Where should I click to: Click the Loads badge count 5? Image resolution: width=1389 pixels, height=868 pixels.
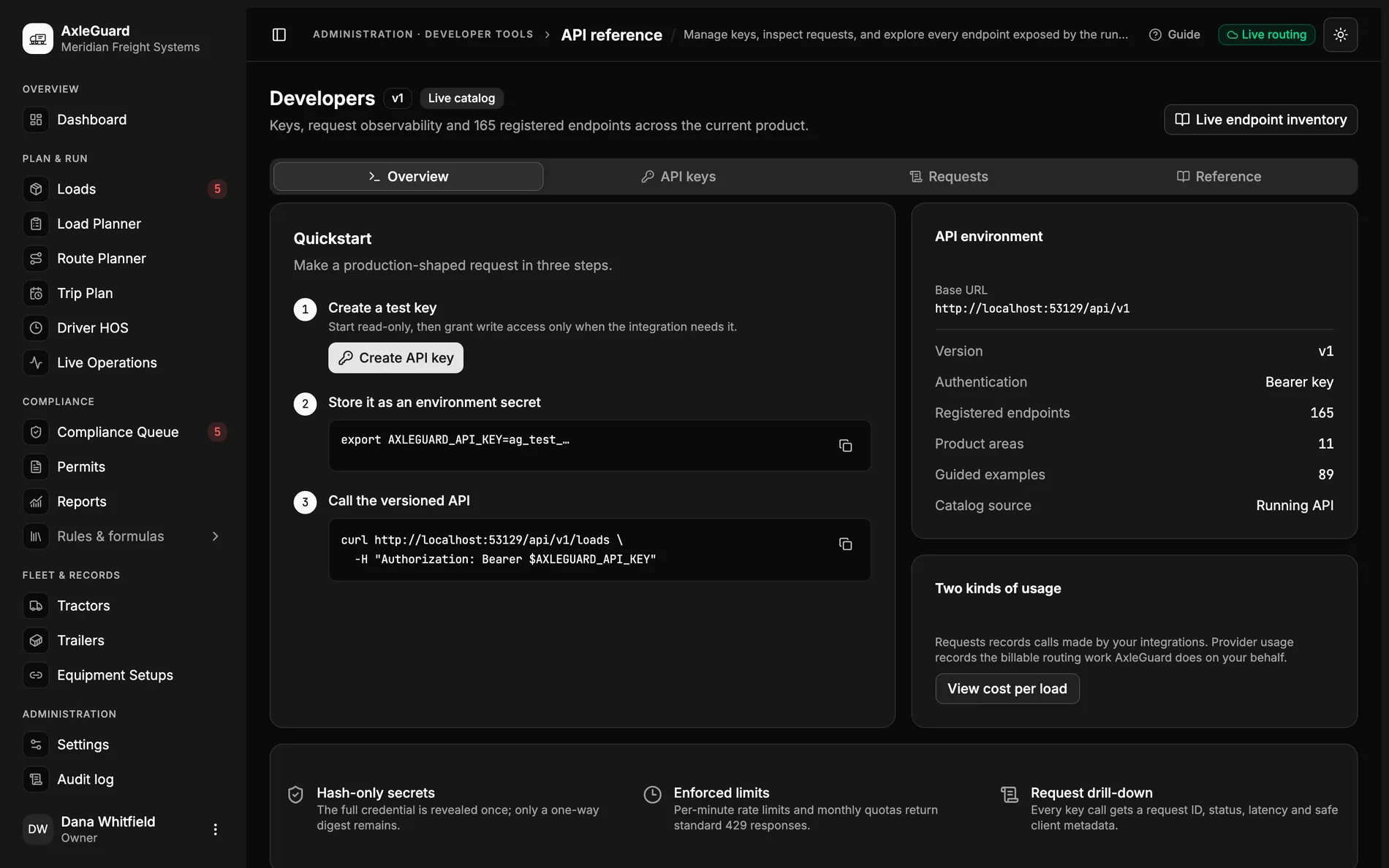point(217,189)
